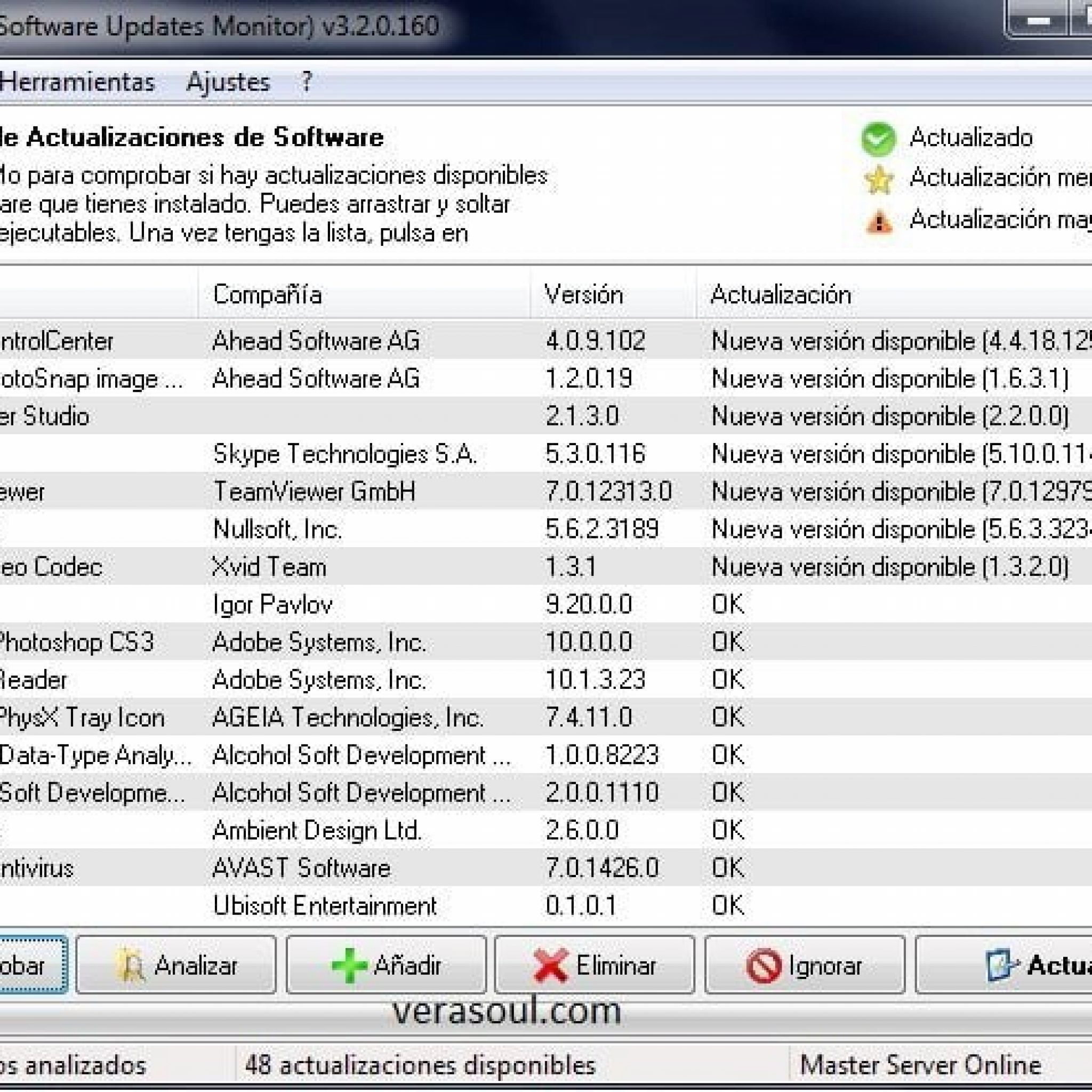Image resolution: width=1092 pixels, height=1092 pixels.
Task: Click version 5.6.2.3189 cell
Action: click(602, 529)
